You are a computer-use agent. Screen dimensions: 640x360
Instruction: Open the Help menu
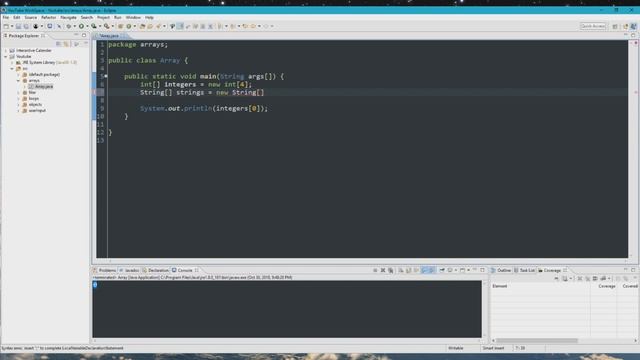click(149, 18)
